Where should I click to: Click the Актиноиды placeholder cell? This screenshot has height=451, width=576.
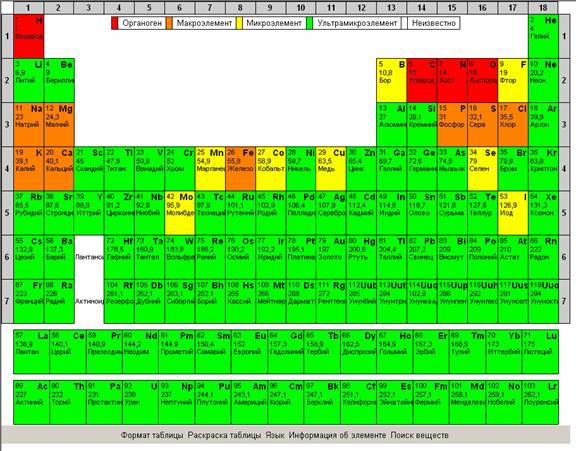pyautogui.click(x=89, y=301)
